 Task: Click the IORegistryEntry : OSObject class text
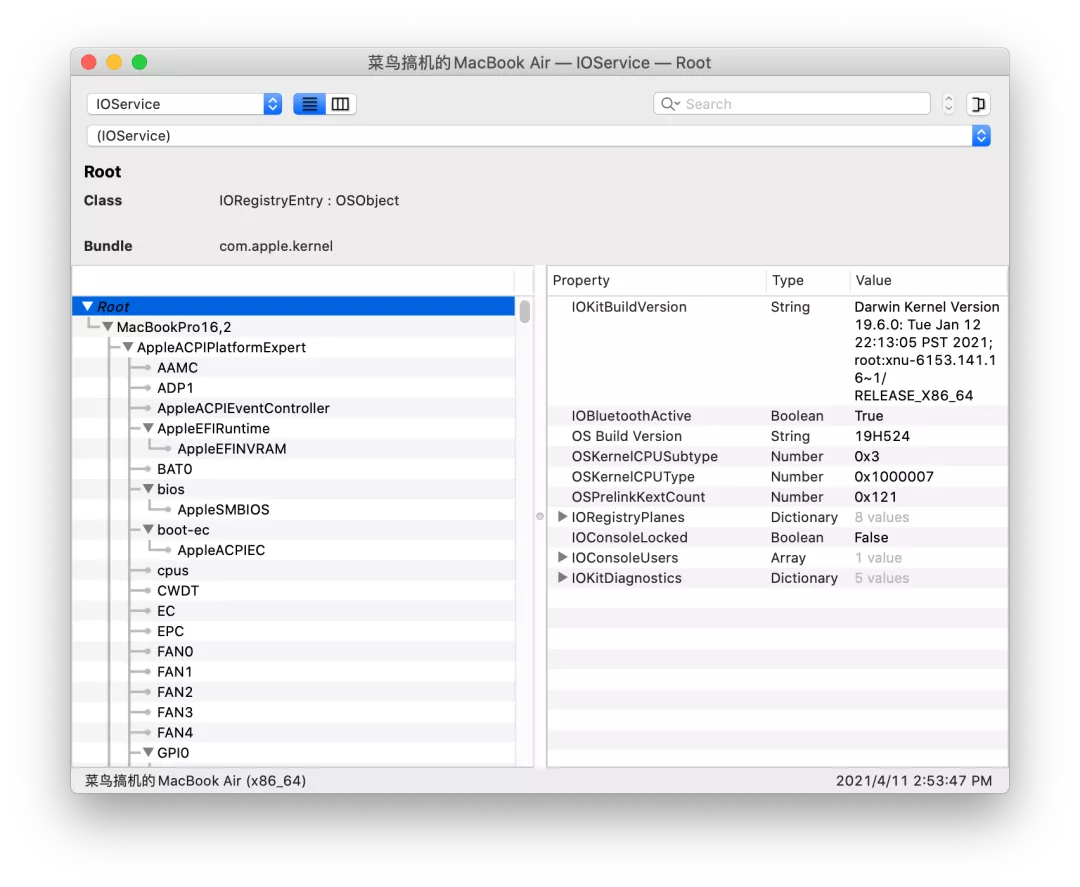[309, 200]
